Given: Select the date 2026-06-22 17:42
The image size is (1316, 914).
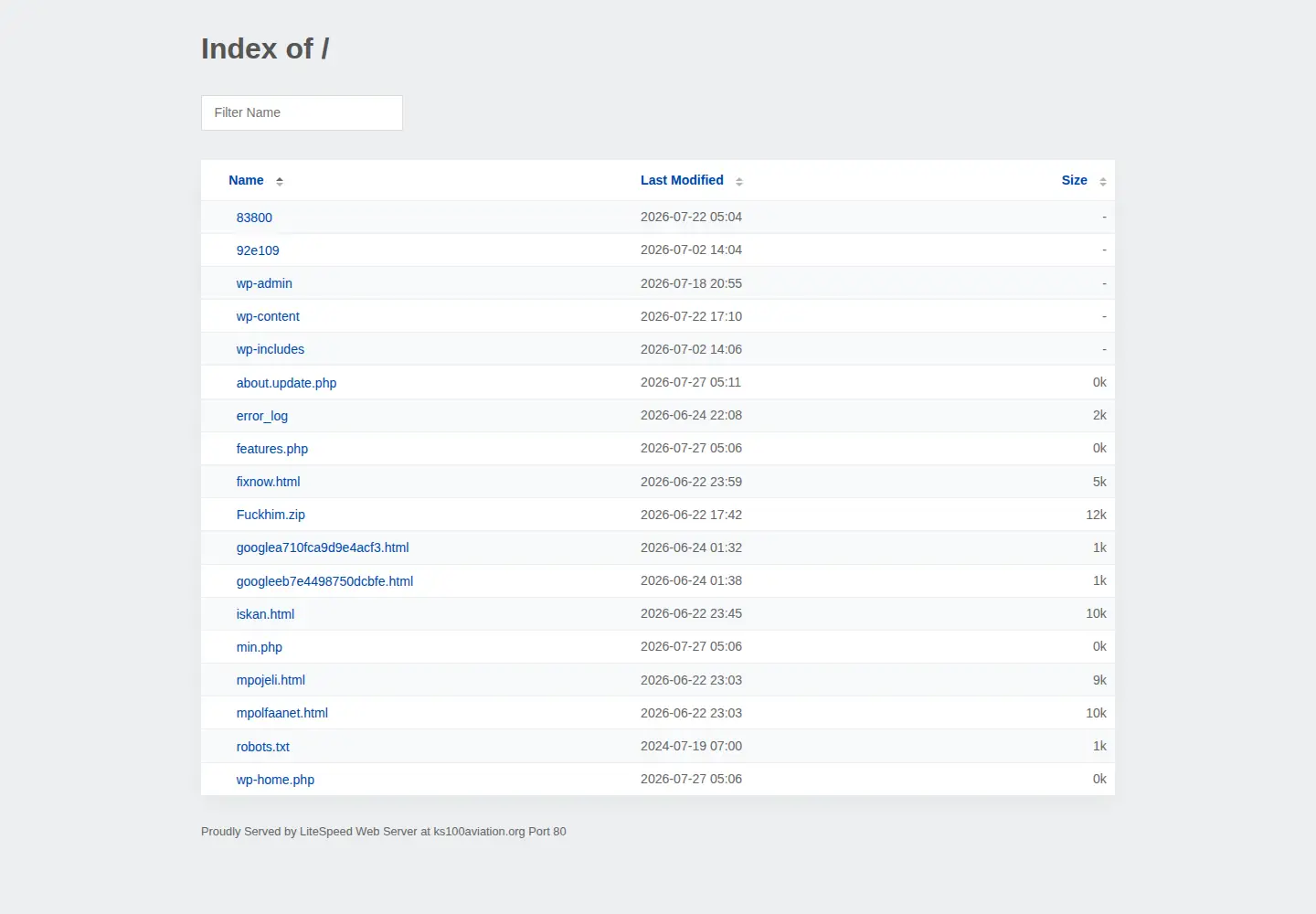Looking at the screenshot, I should pyautogui.click(x=691, y=515).
